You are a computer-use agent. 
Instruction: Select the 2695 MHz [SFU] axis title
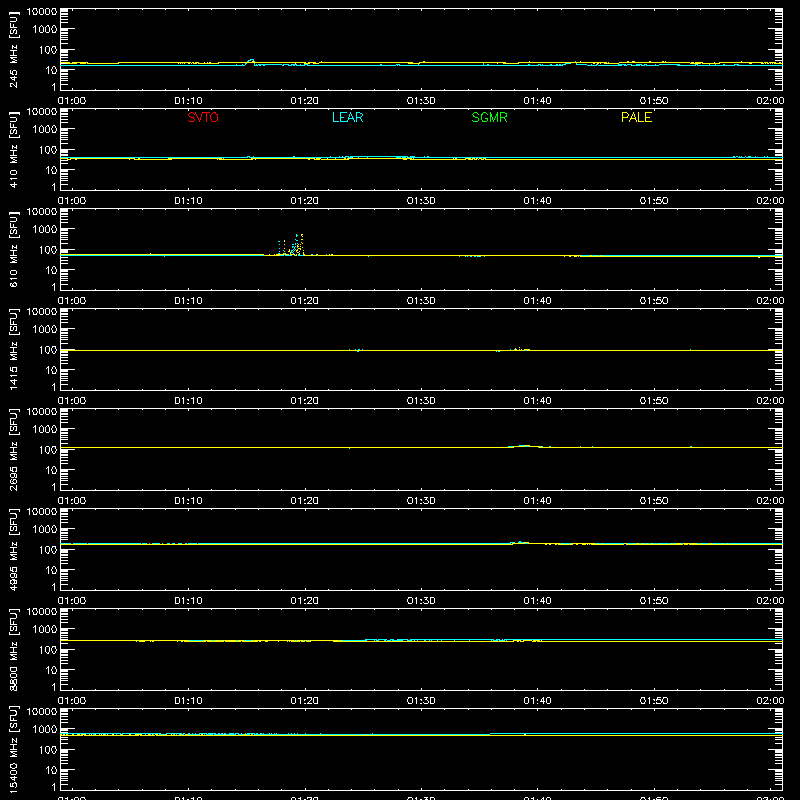pos(14,450)
